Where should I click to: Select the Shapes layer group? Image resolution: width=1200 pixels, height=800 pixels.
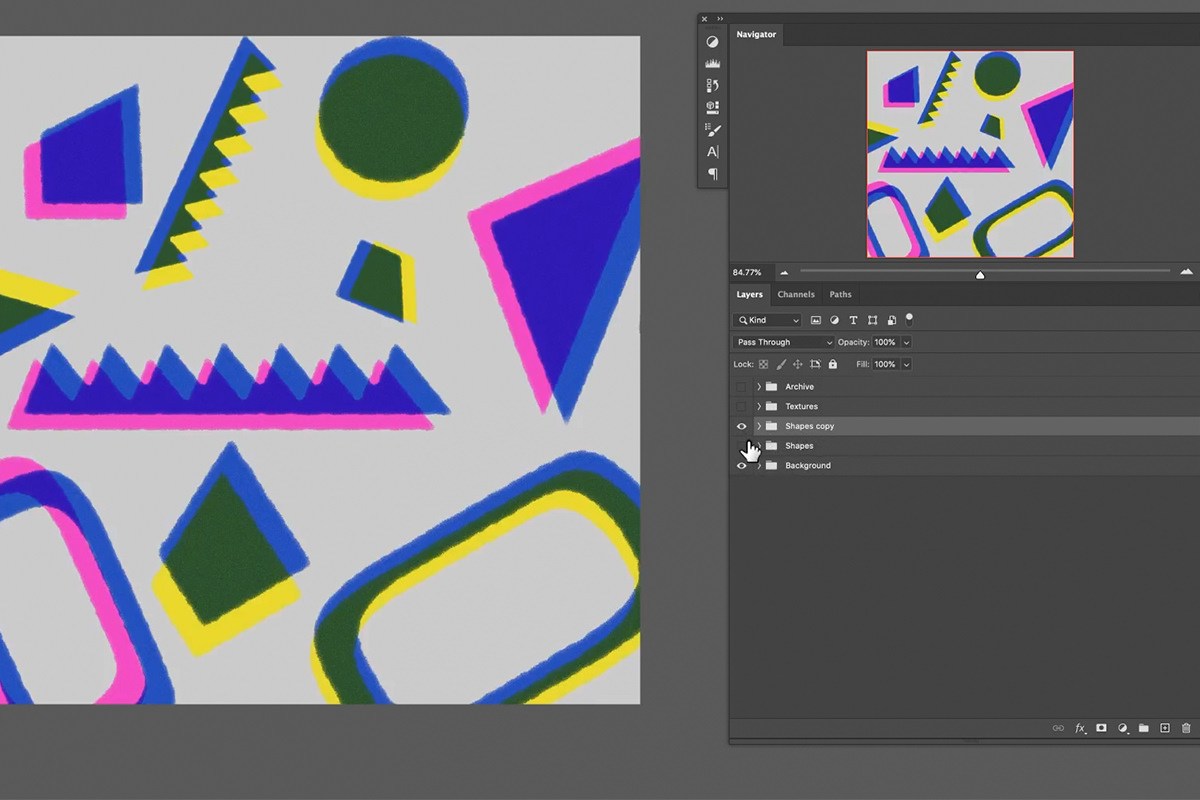point(965,446)
